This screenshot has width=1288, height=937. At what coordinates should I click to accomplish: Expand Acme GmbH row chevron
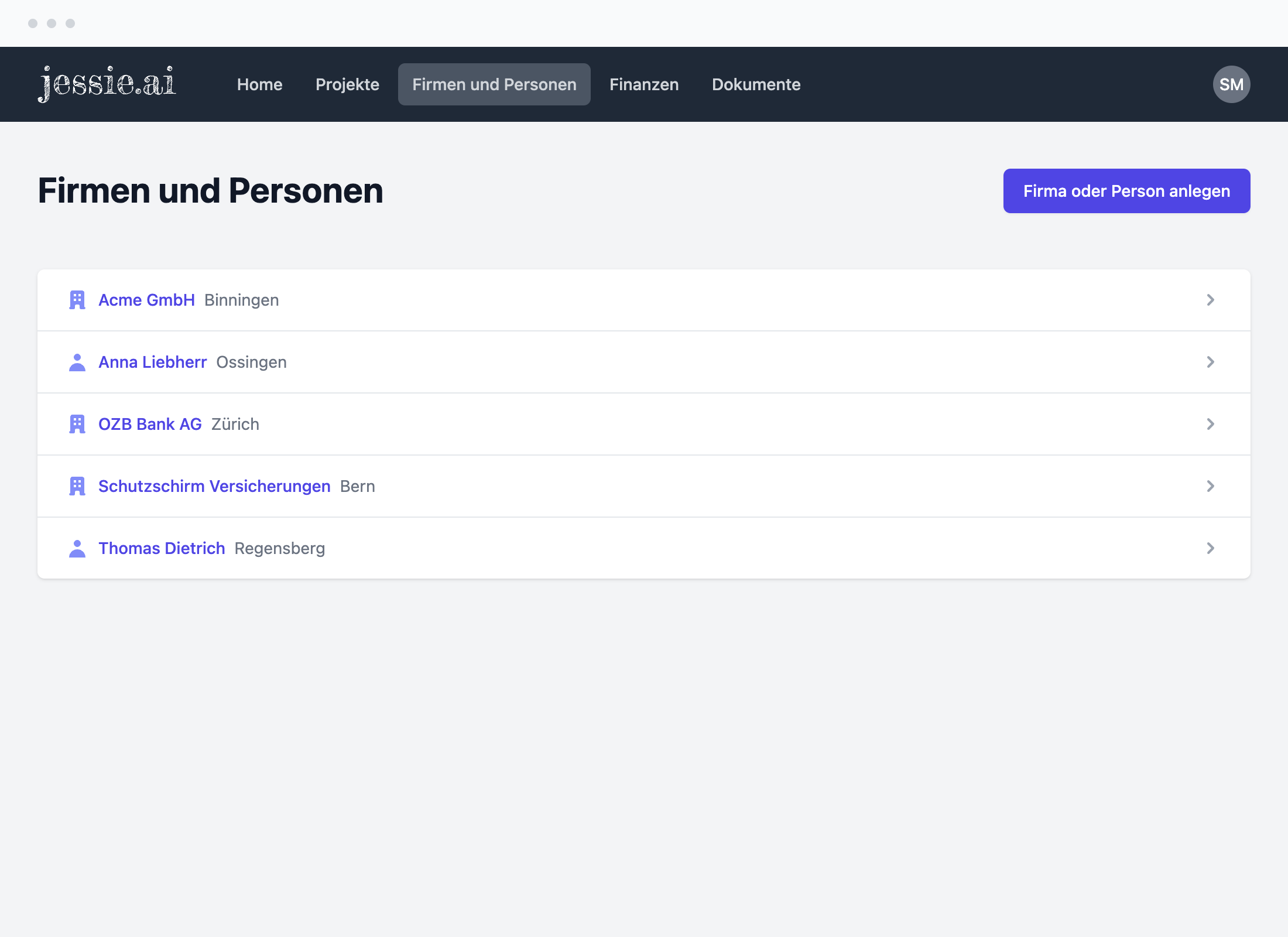pos(1210,300)
